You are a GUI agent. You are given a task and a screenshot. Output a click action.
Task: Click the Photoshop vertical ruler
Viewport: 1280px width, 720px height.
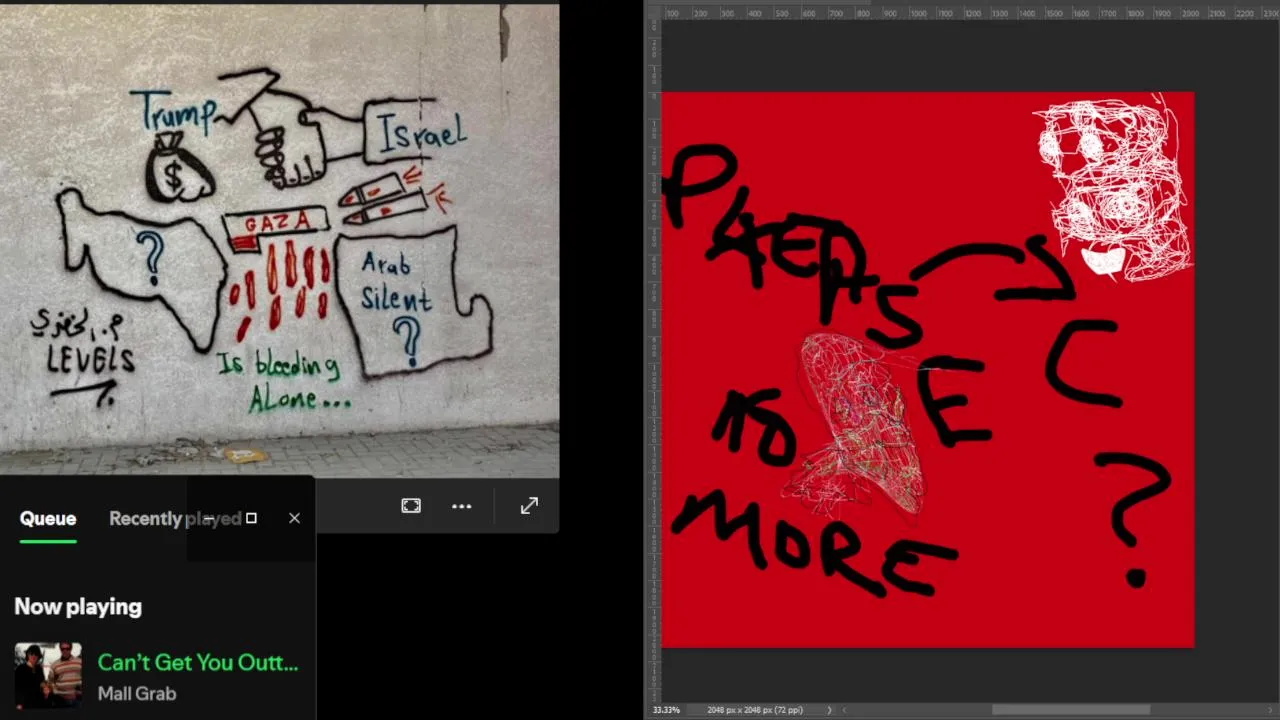[655, 360]
